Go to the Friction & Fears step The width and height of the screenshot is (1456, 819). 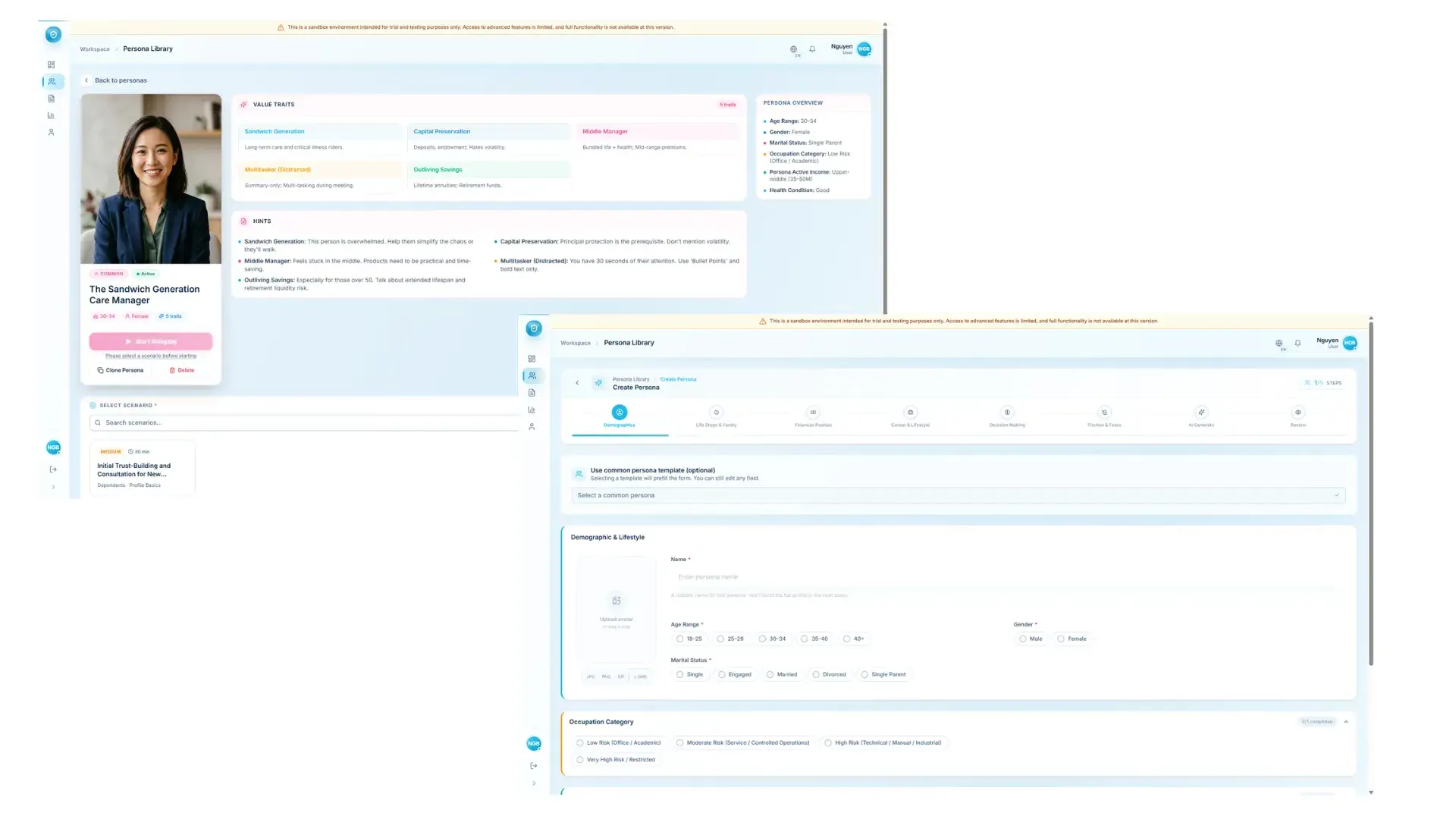point(1104,417)
